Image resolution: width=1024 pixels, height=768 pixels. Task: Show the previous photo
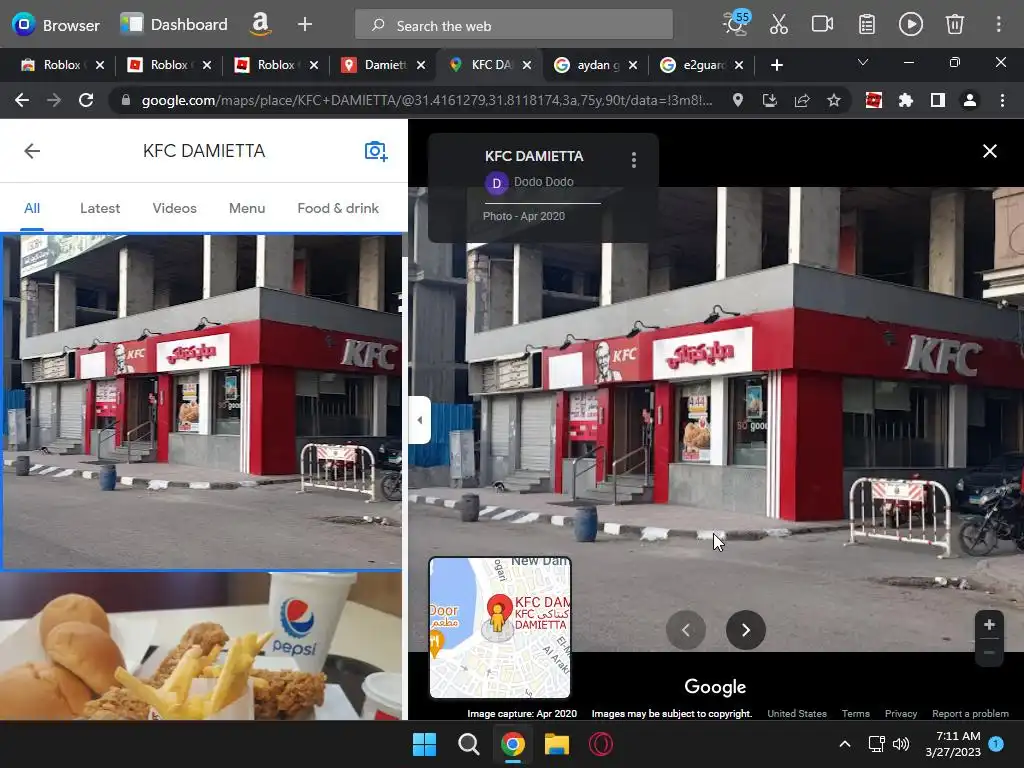(686, 630)
